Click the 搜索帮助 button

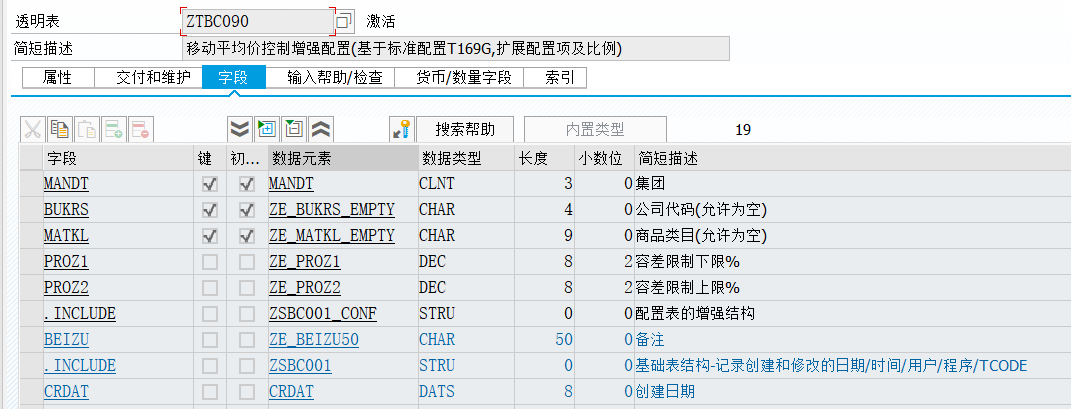point(465,129)
